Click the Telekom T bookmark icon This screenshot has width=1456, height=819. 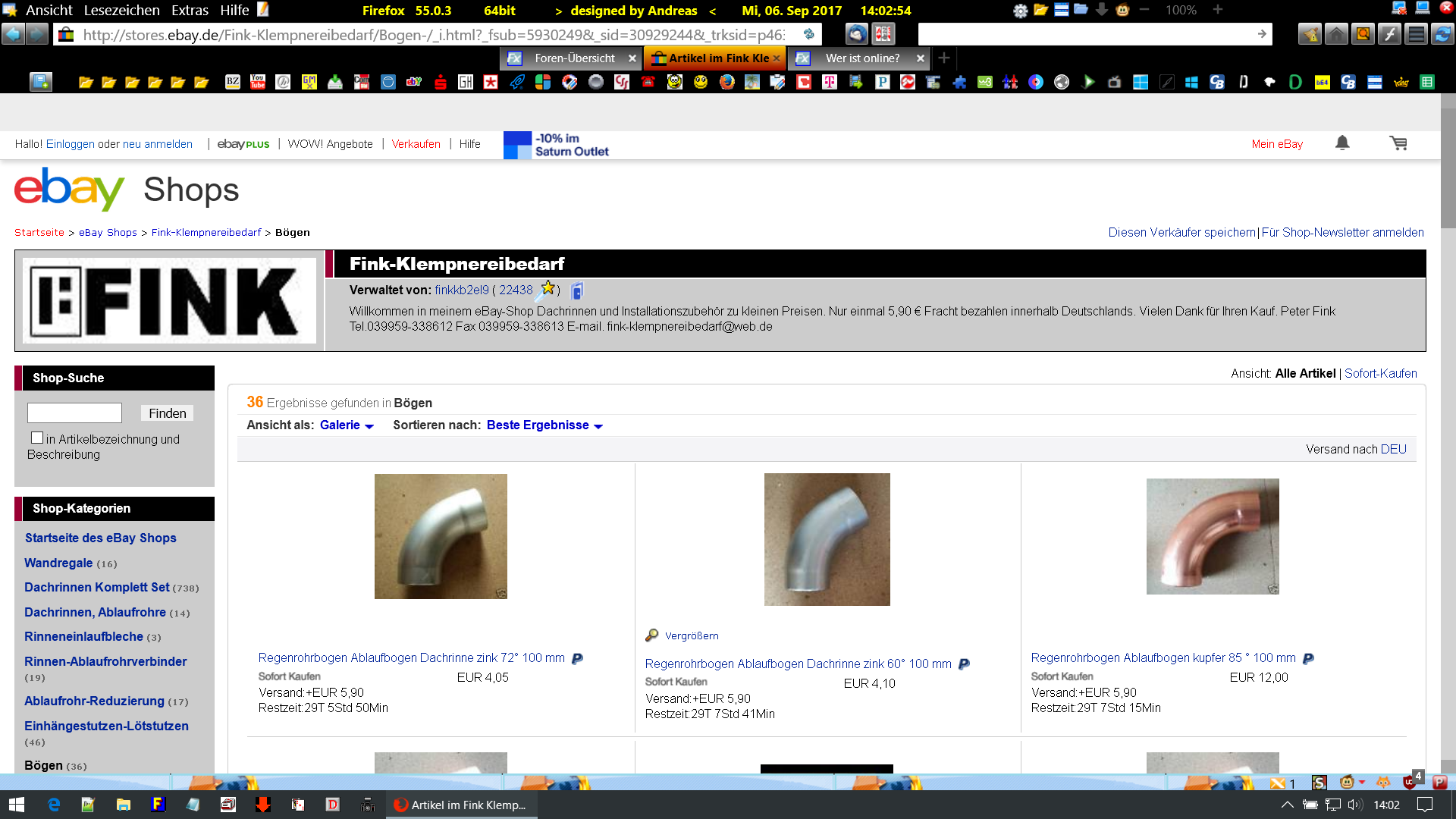(830, 82)
